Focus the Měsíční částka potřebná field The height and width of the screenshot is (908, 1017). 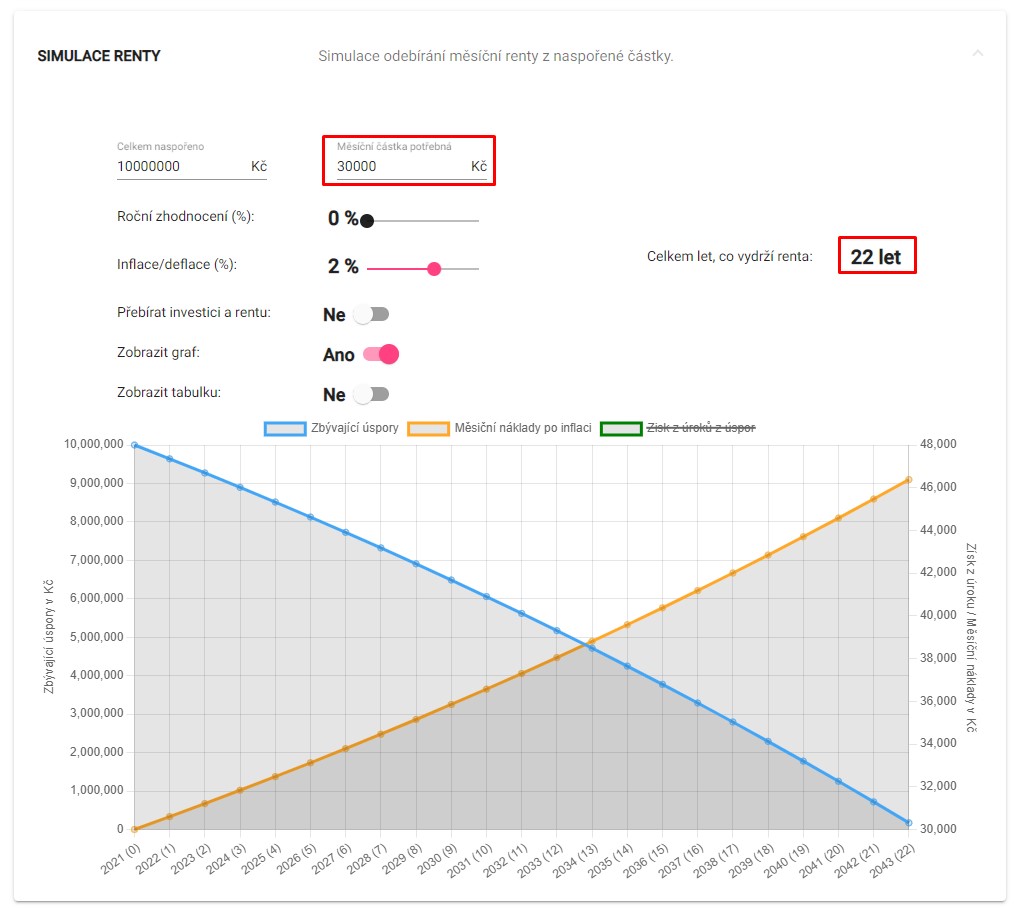tap(400, 167)
